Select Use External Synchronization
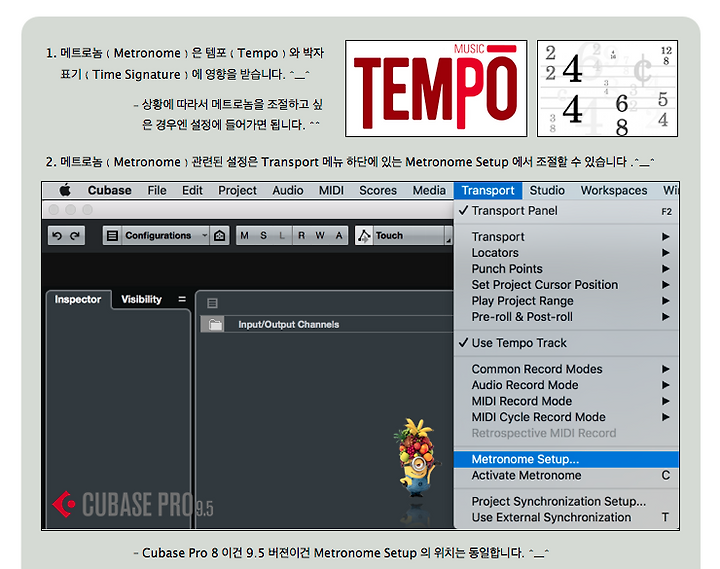The width and height of the screenshot is (720, 569). (x=566, y=517)
